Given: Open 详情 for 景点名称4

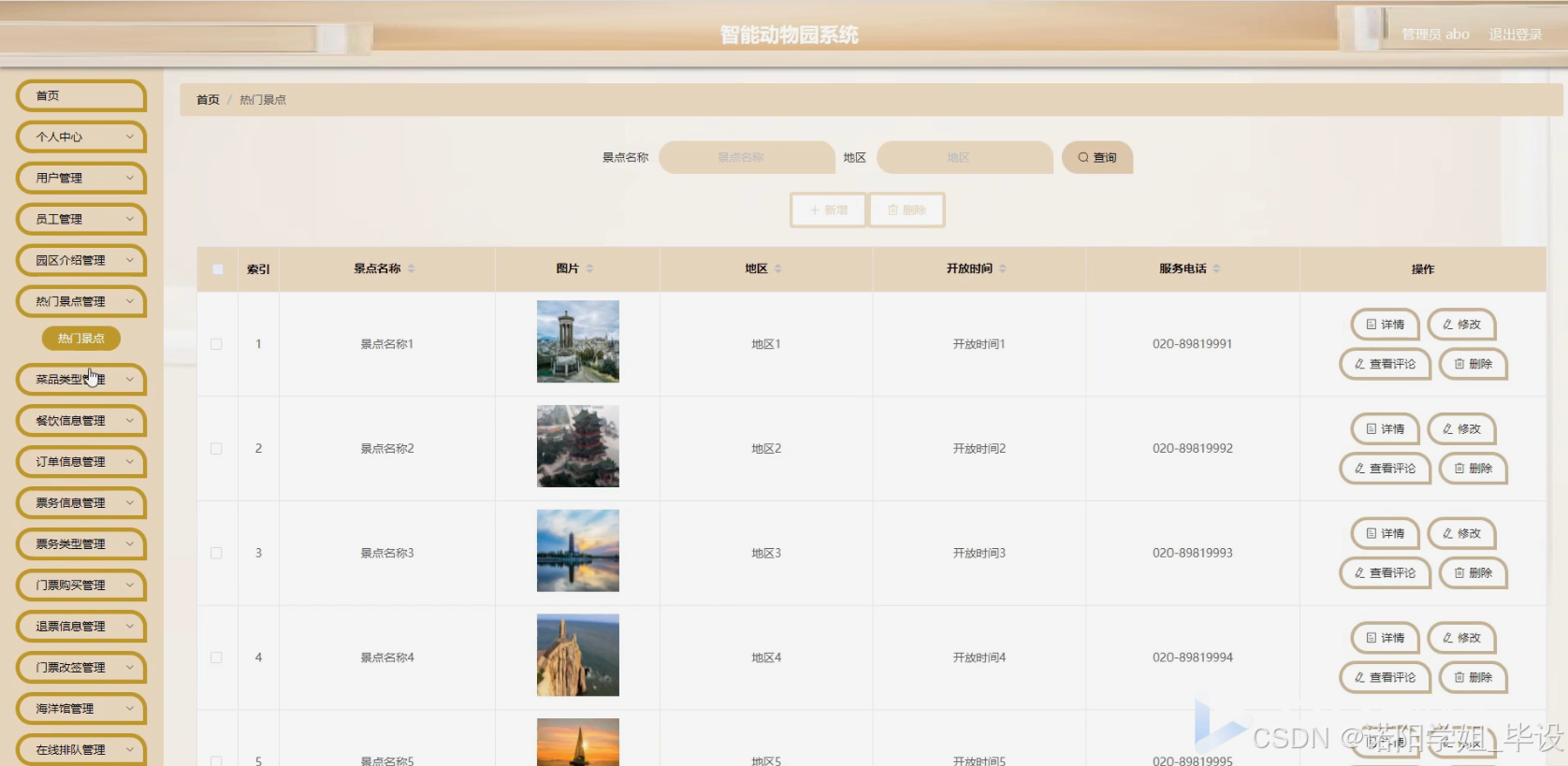Looking at the screenshot, I should click(1386, 638).
